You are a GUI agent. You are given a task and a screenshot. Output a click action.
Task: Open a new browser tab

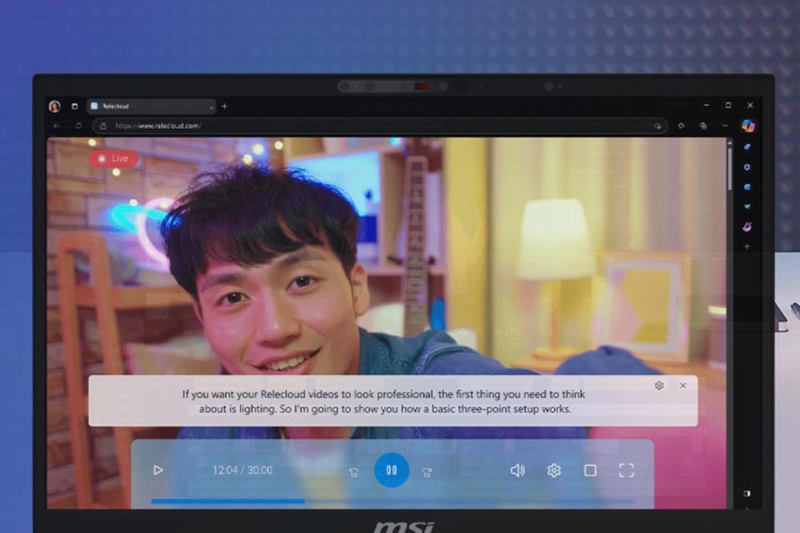(224, 106)
